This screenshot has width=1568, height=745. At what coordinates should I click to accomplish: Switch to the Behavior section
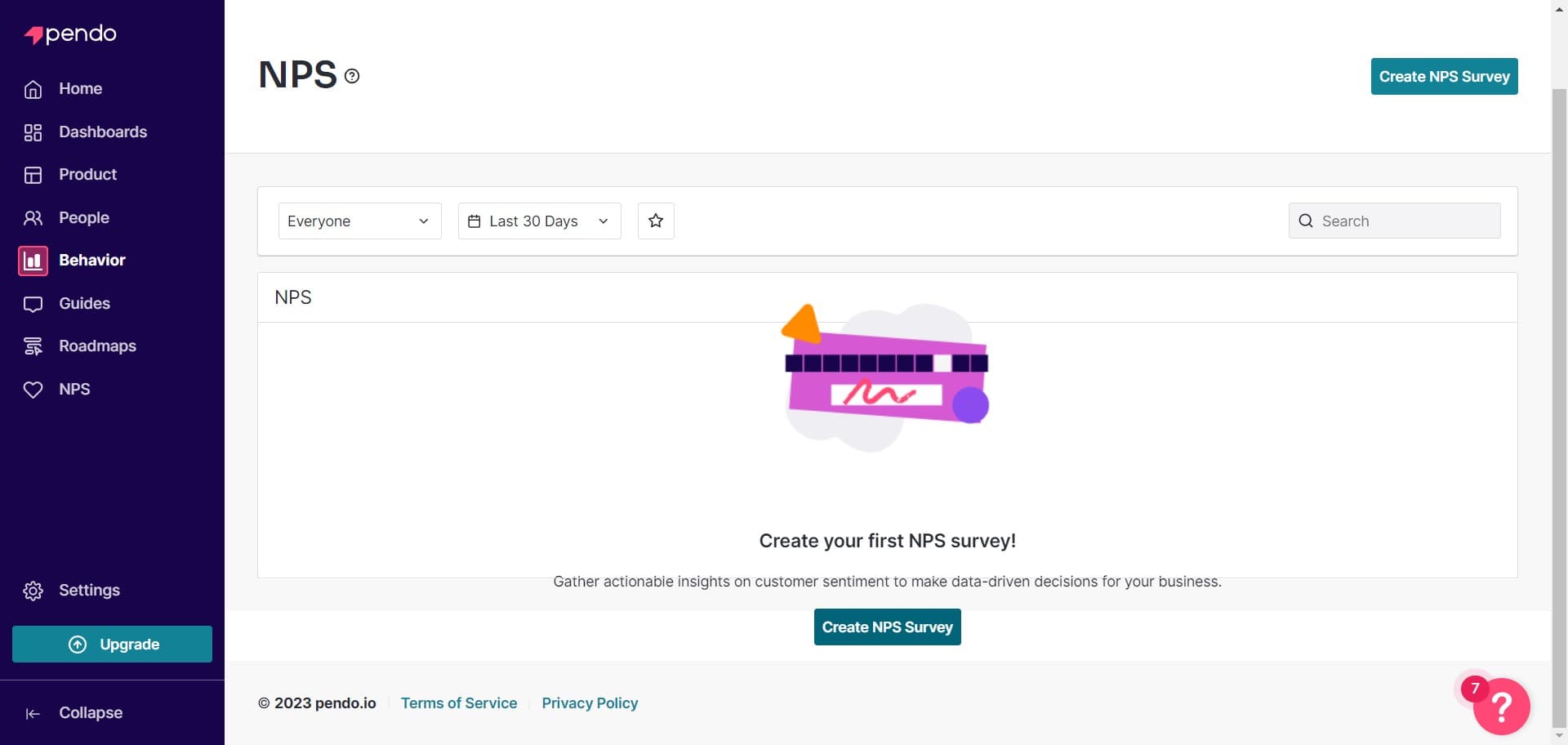point(91,260)
